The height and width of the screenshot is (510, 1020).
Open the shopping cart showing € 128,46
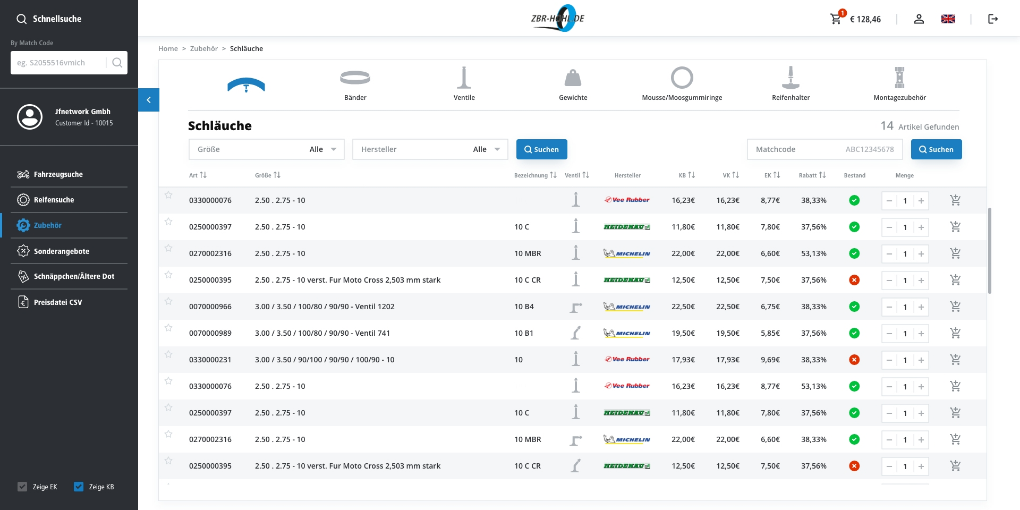(x=855, y=19)
